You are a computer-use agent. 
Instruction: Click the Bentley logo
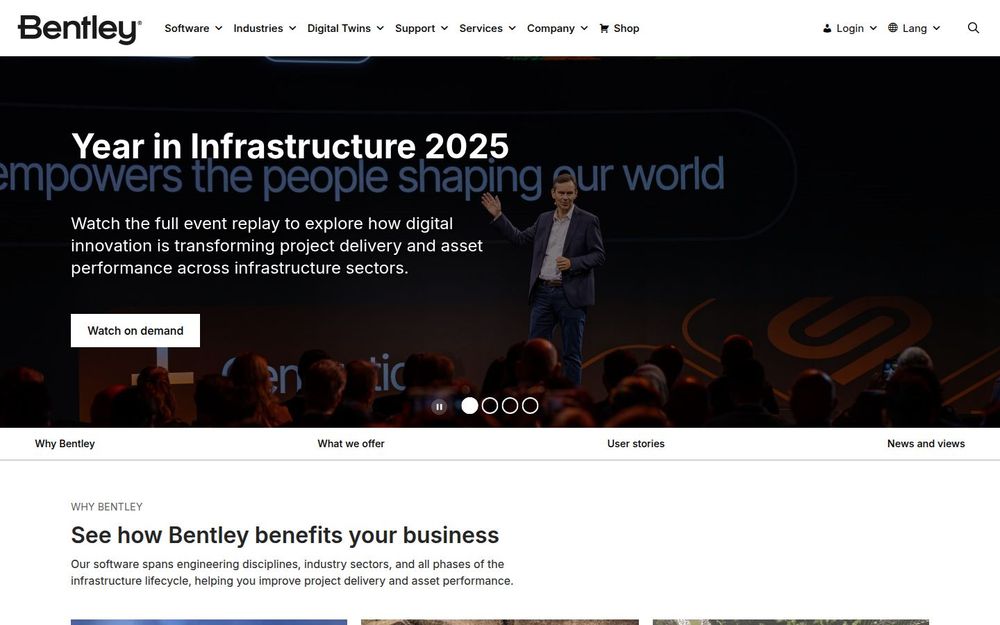tap(80, 29)
